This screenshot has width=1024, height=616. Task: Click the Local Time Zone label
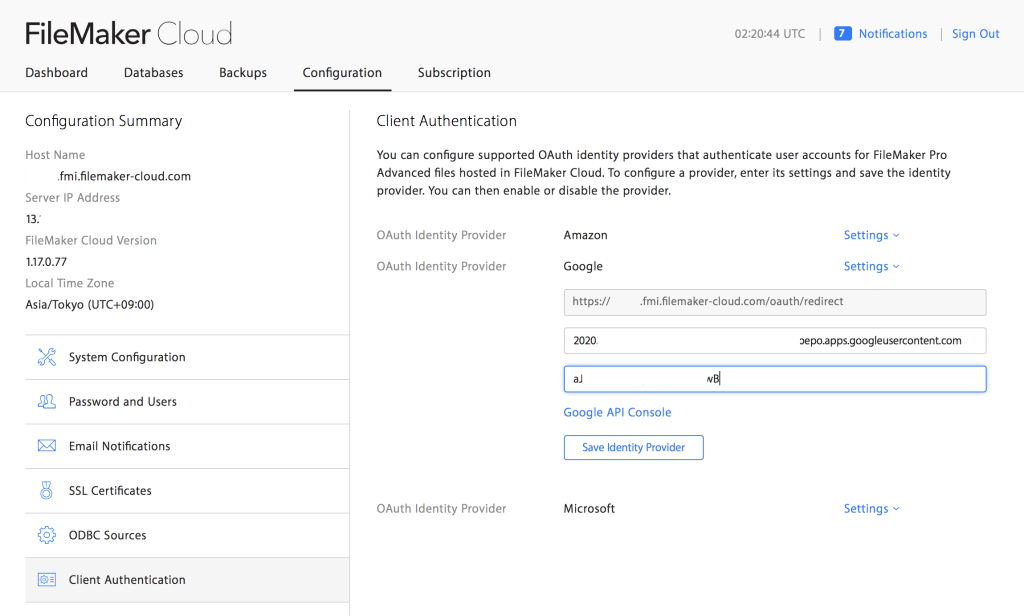[69, 284]
